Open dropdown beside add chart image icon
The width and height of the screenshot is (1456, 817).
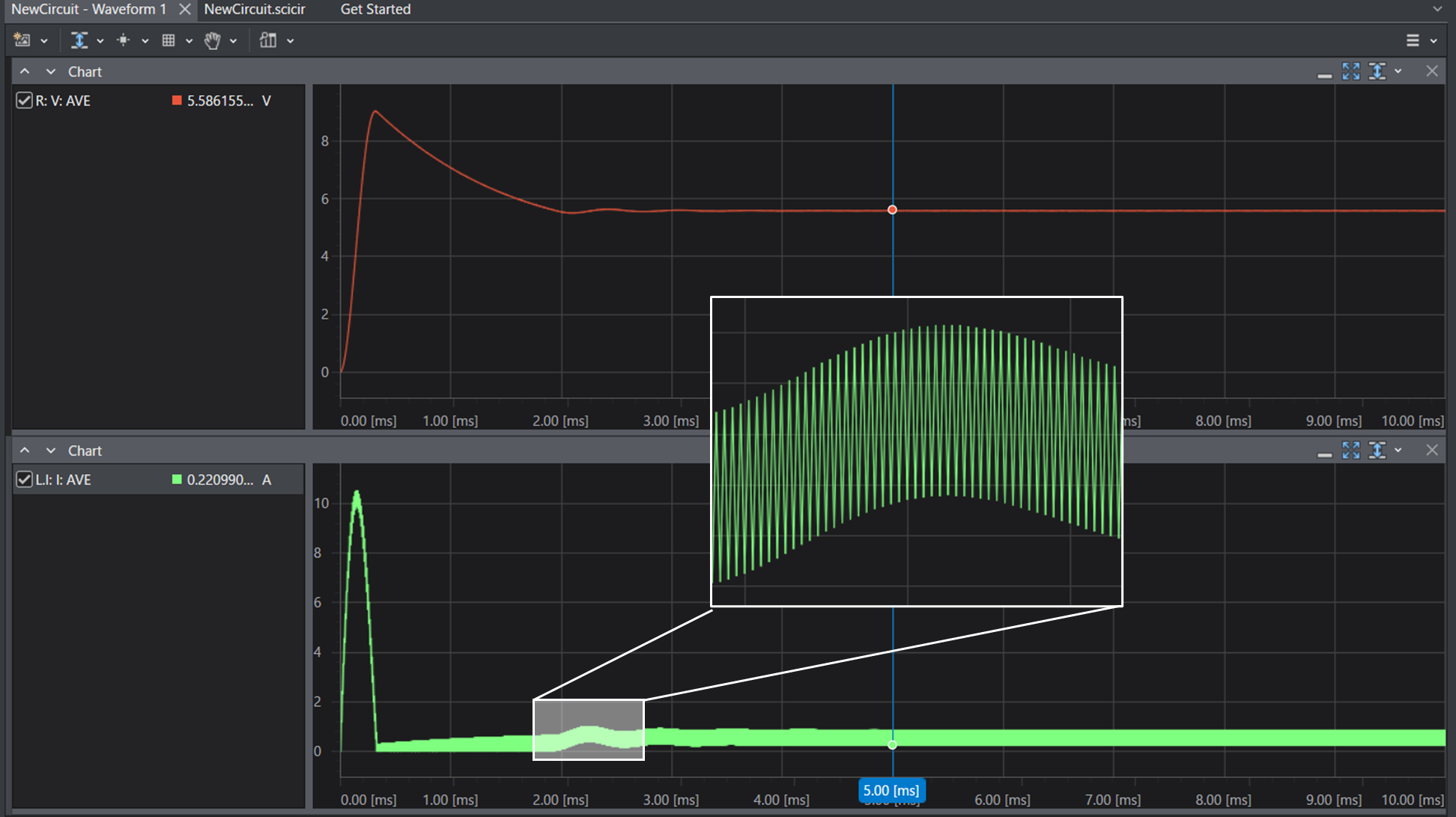[44, 41]
